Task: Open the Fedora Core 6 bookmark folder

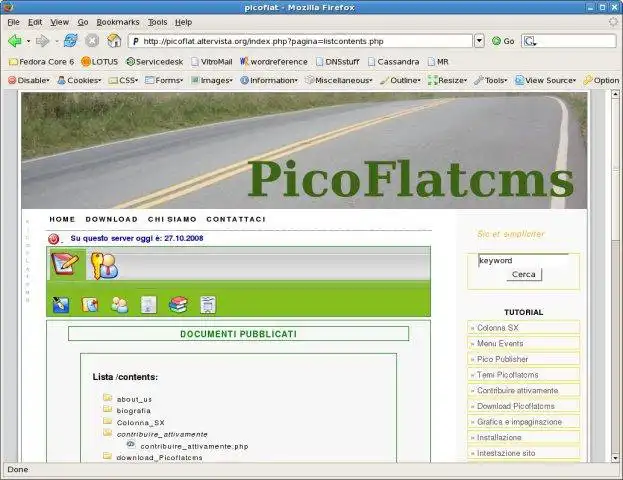Action: [x=41, y=62]
